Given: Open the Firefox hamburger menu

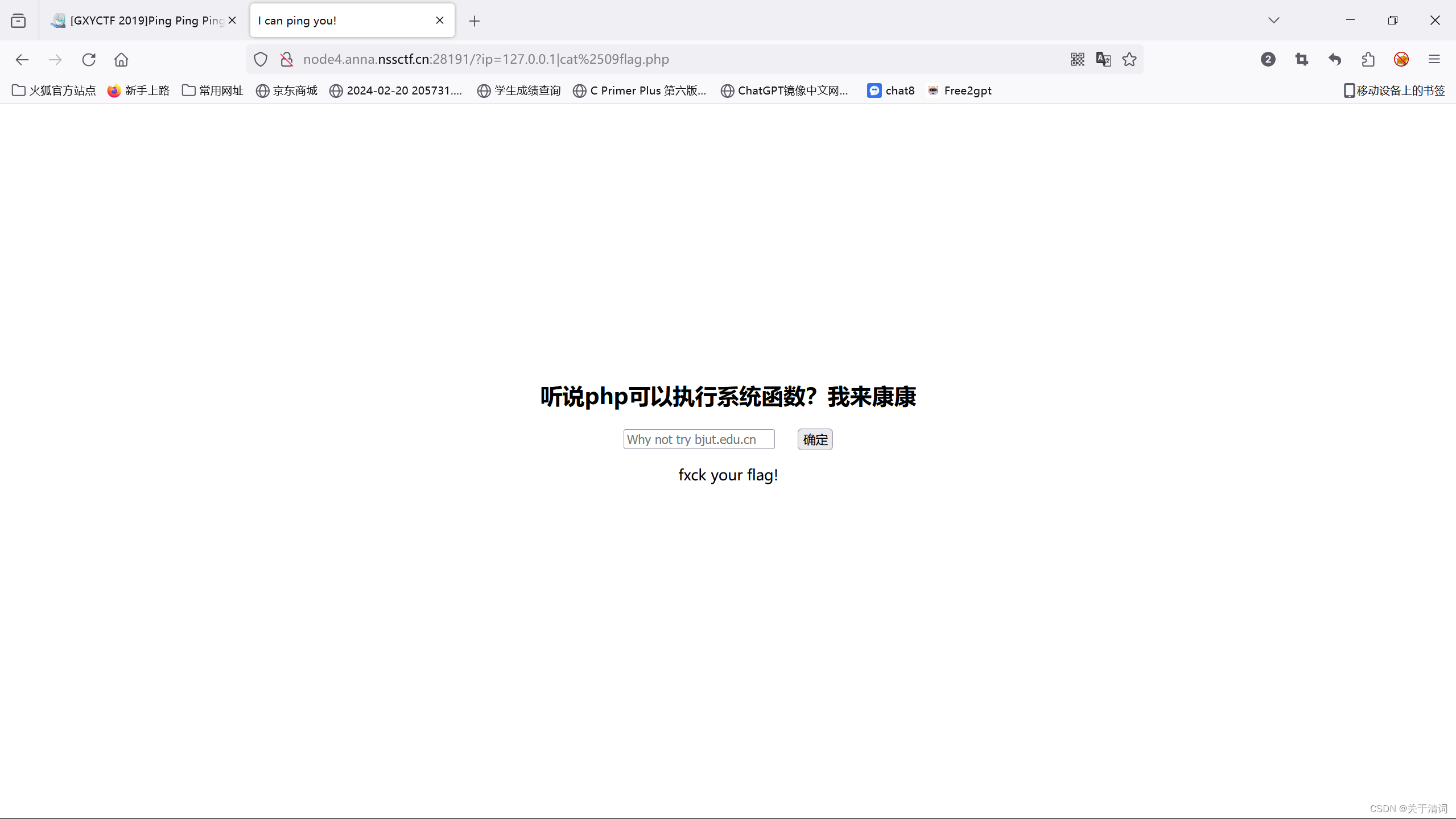Looking at the screenshot, I should click(1434, 59).
